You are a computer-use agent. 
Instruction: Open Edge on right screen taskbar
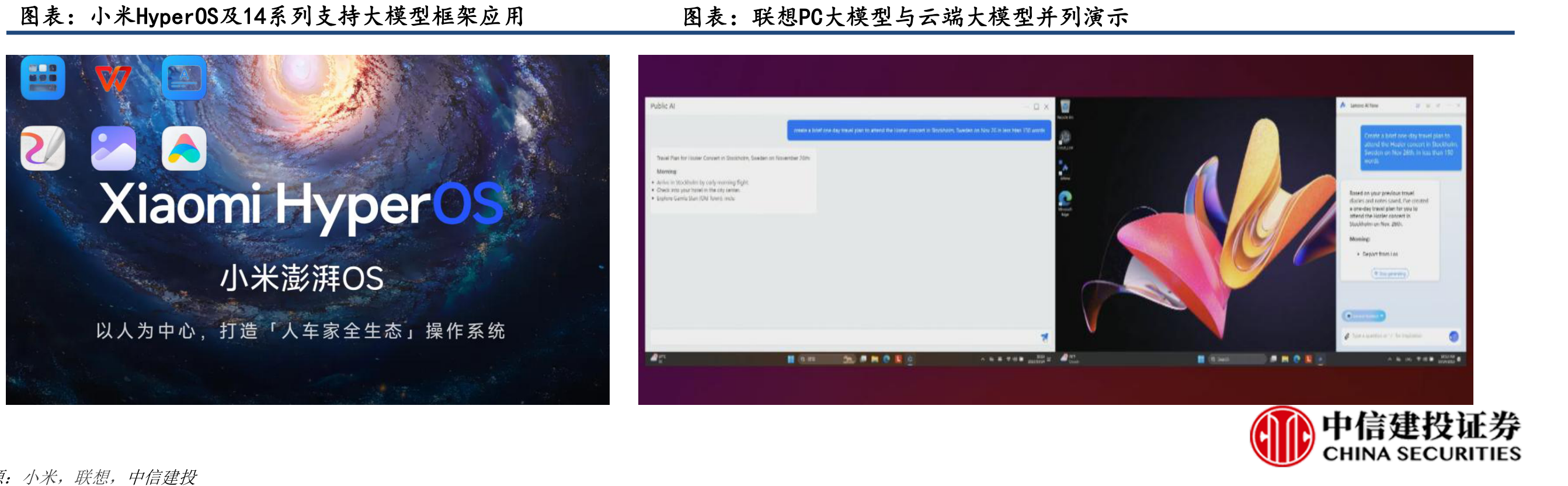pos(1296,359)
